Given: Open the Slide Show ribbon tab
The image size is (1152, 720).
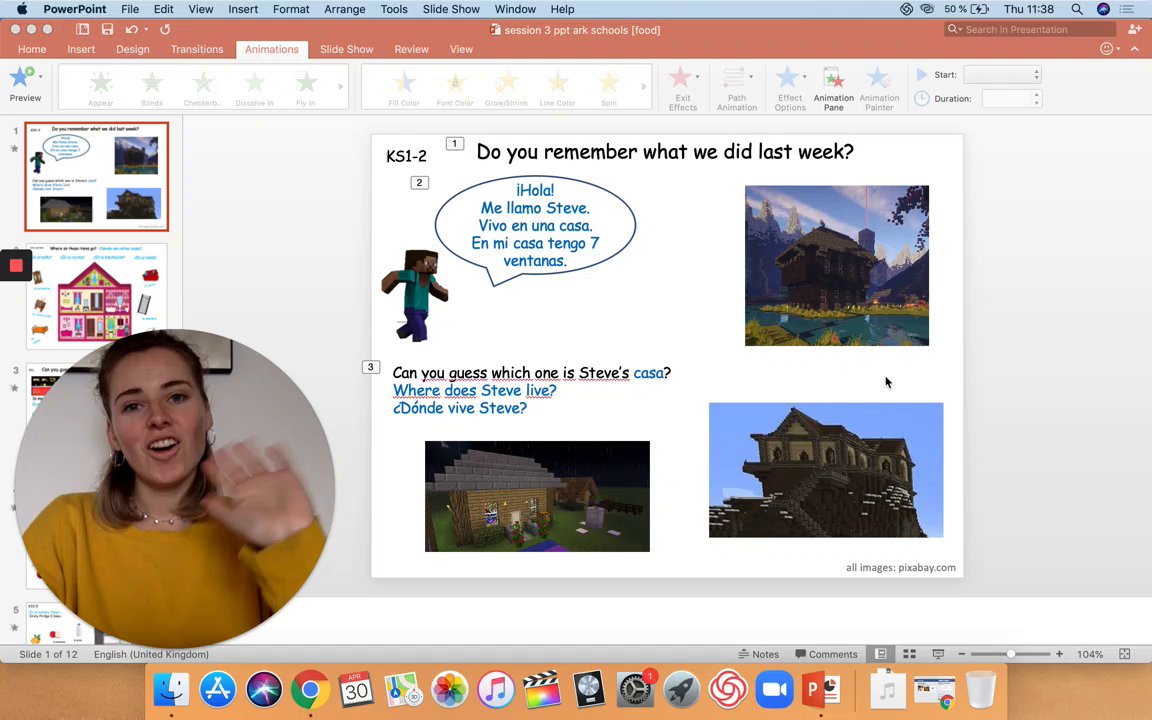Looking at the screenshot, I should 347,49.
